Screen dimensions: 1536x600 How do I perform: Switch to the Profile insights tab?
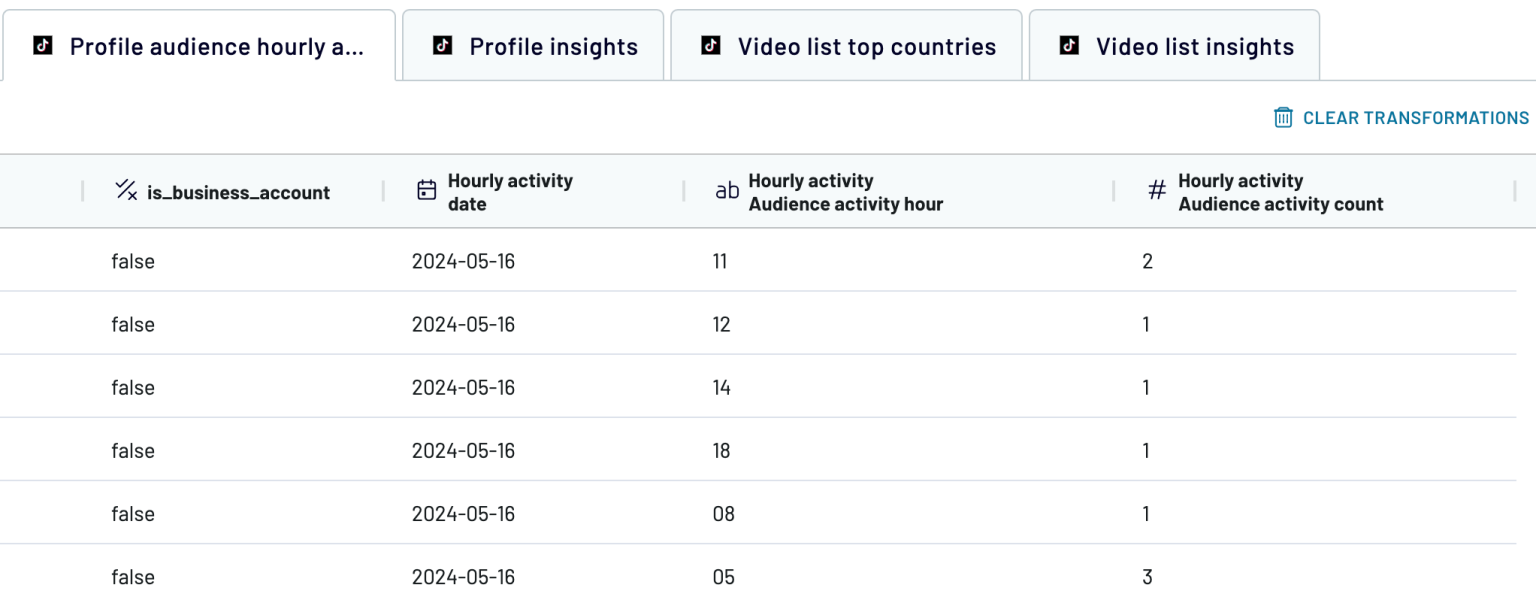click(x=553, y=45)
